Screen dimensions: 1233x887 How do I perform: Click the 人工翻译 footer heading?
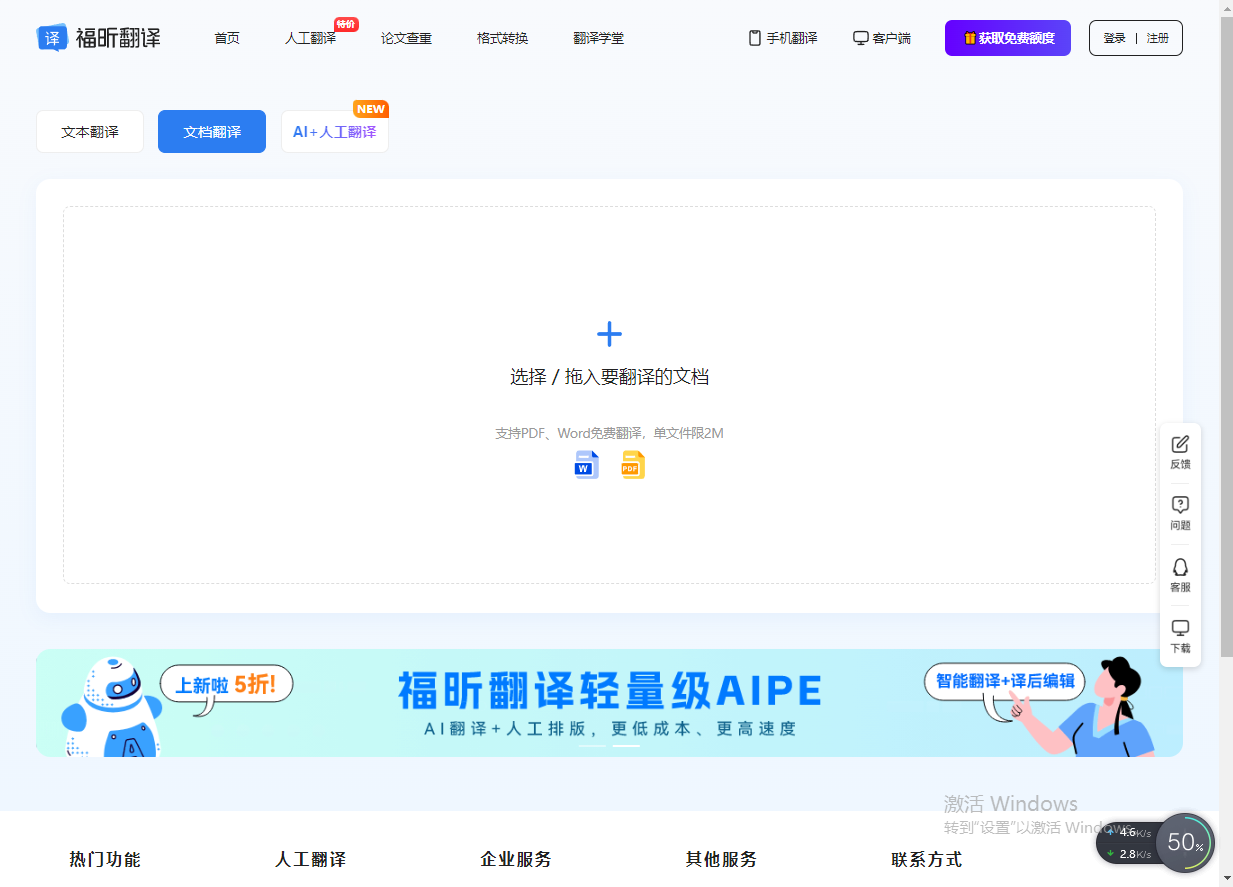click(x=310, y=859)
